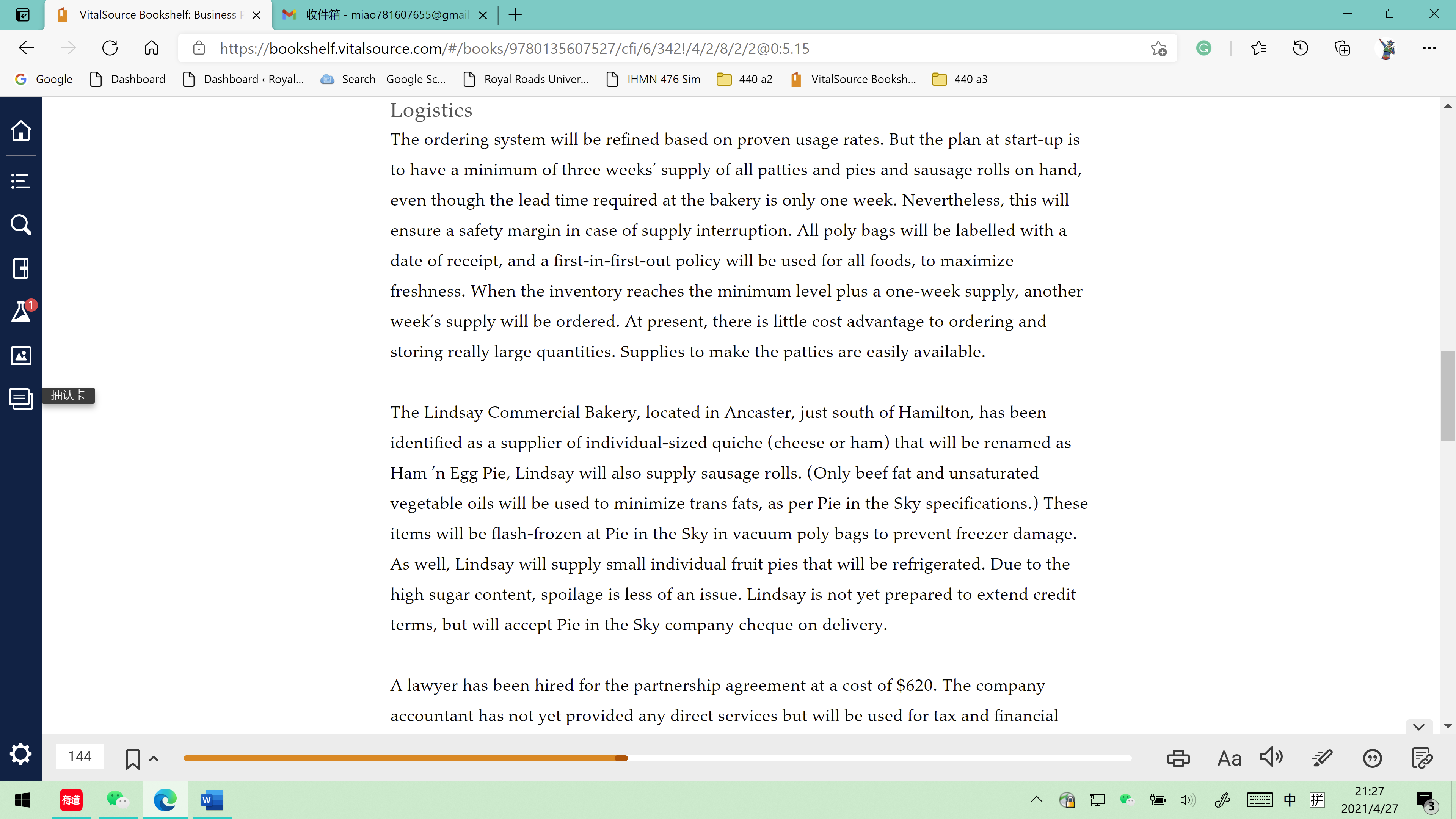Open the search icon in sidebar
1456x819 pixels.
coord(21,225)
